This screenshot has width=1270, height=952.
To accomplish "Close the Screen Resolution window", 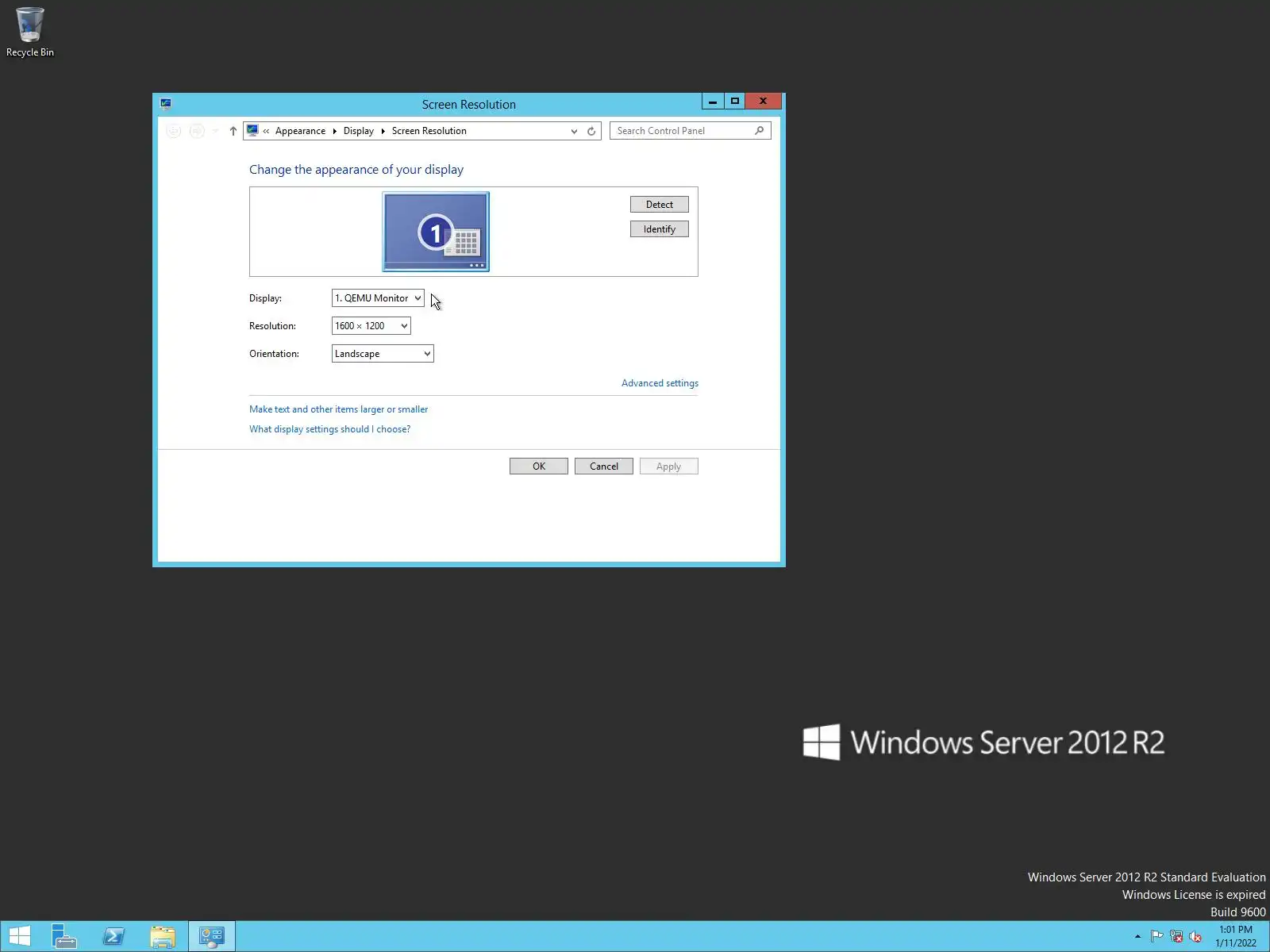I will 763,102.
